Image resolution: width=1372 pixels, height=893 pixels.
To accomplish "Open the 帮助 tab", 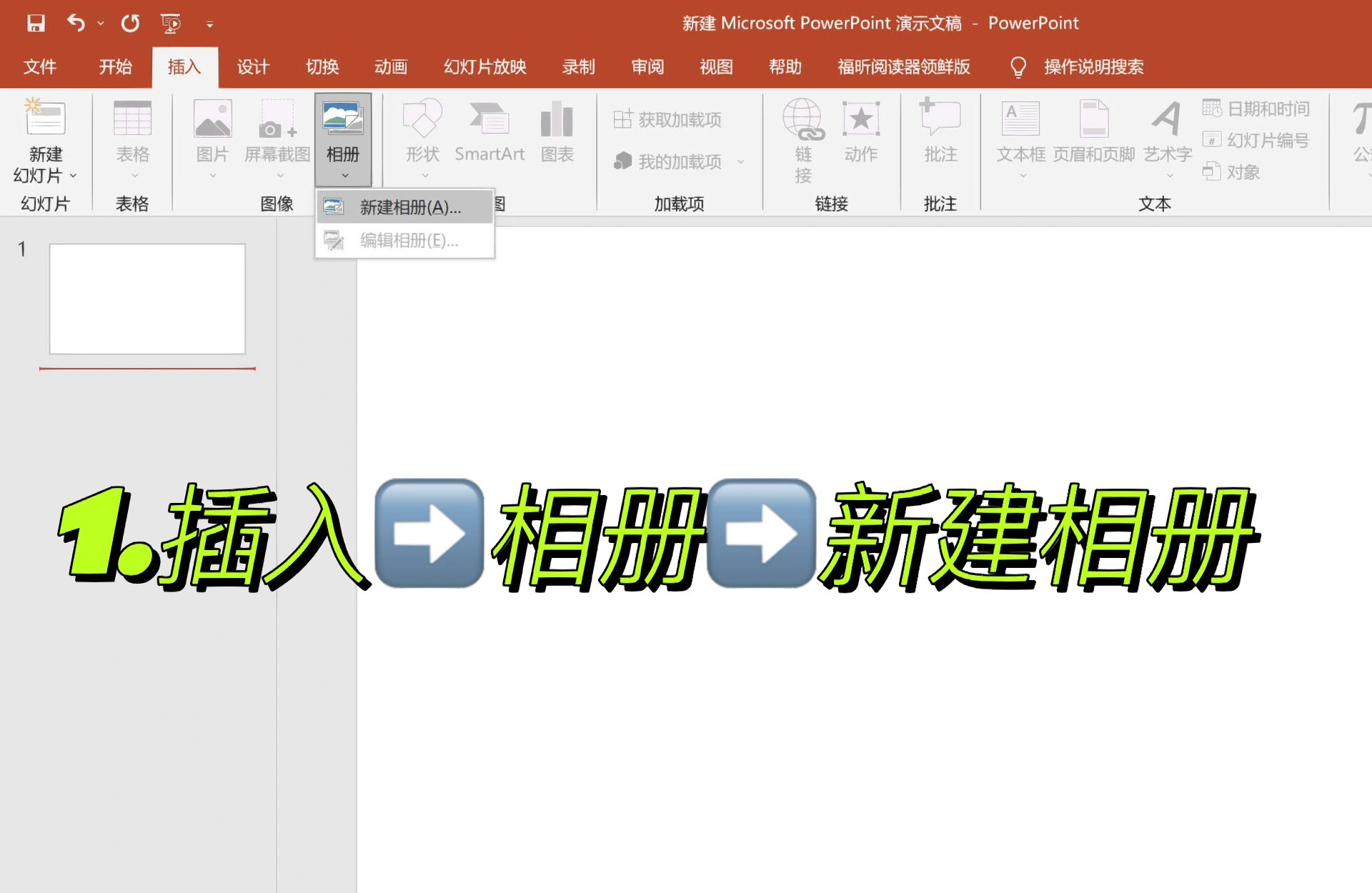I will [785, 66].
